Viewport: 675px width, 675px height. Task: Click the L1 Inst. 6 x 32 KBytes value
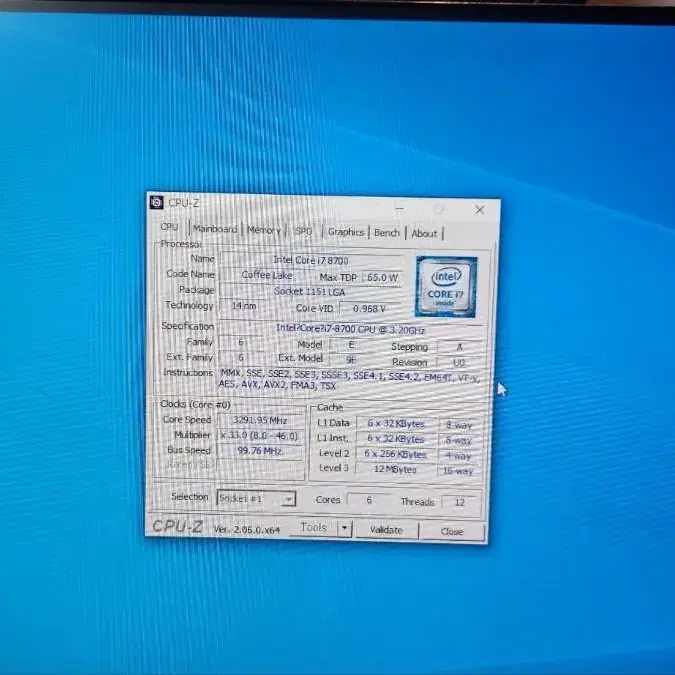(x=396, y=439)
